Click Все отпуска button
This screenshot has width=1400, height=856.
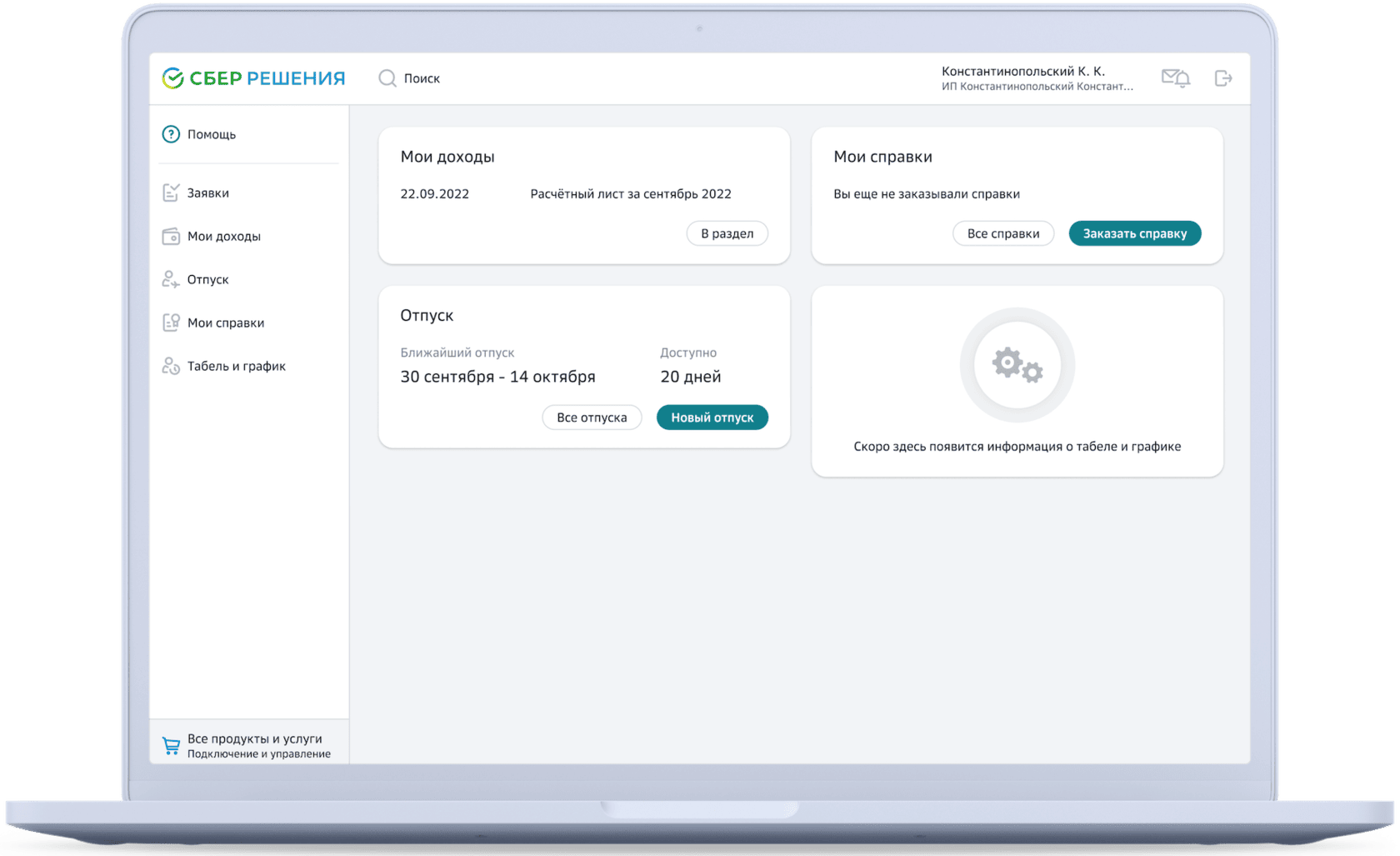[x=592, y=418]
